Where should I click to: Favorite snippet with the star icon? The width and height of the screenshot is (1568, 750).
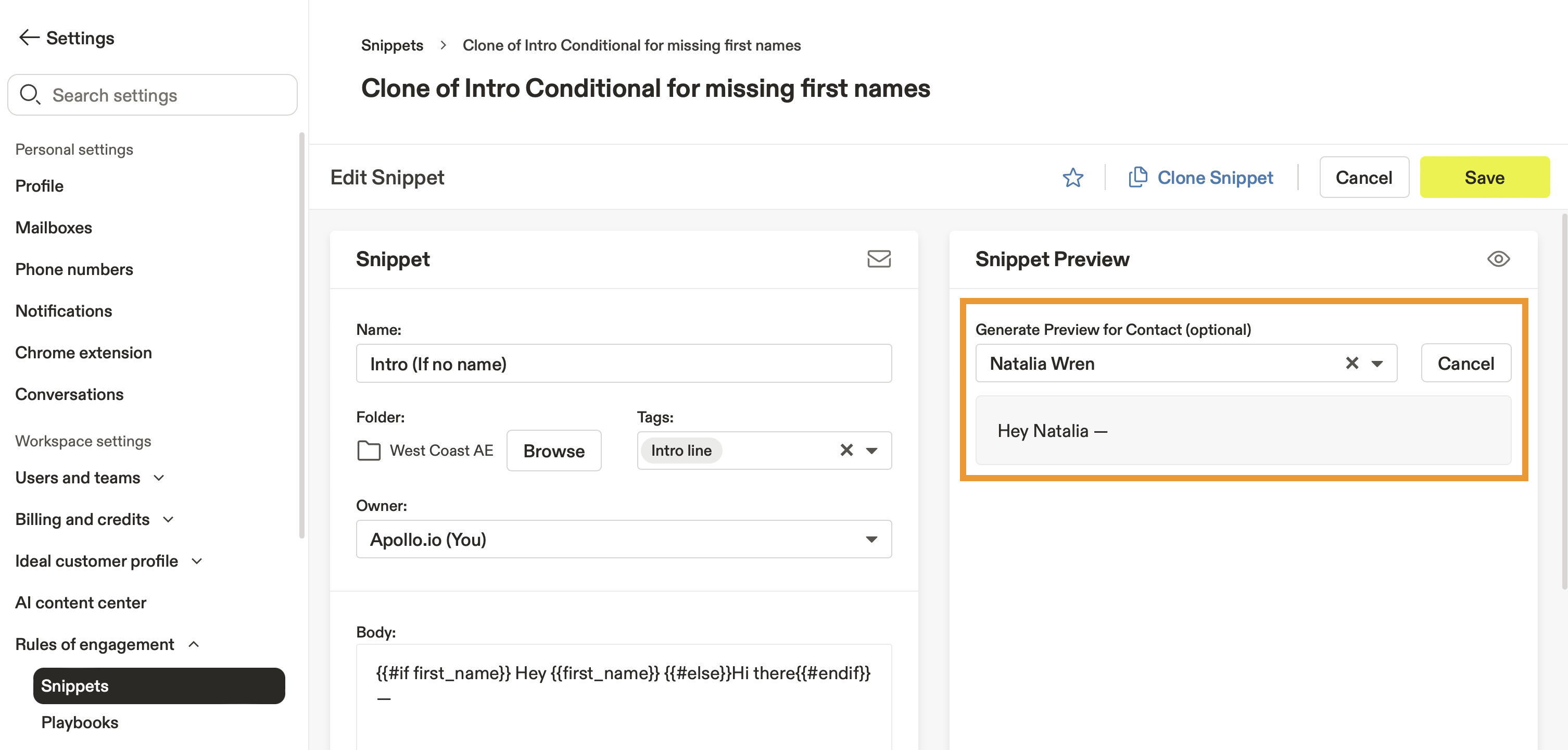1072,178
